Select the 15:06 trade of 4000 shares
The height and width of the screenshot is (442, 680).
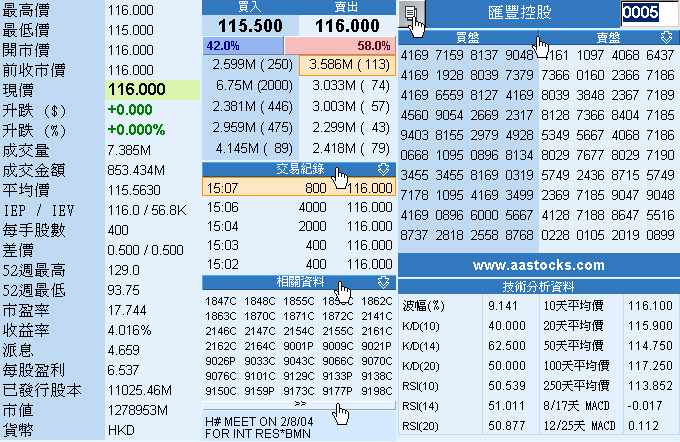299,207
